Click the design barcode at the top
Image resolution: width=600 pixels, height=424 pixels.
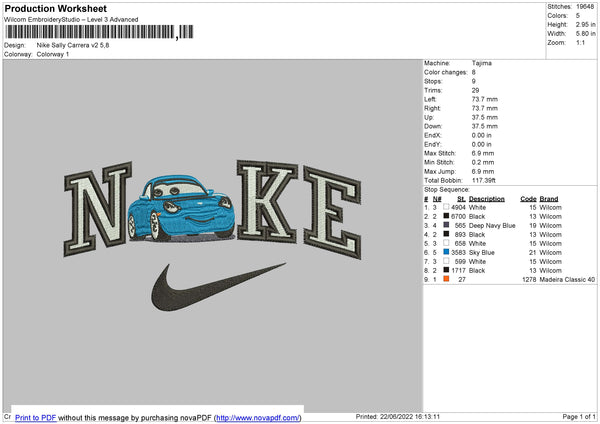pos(99,32)
